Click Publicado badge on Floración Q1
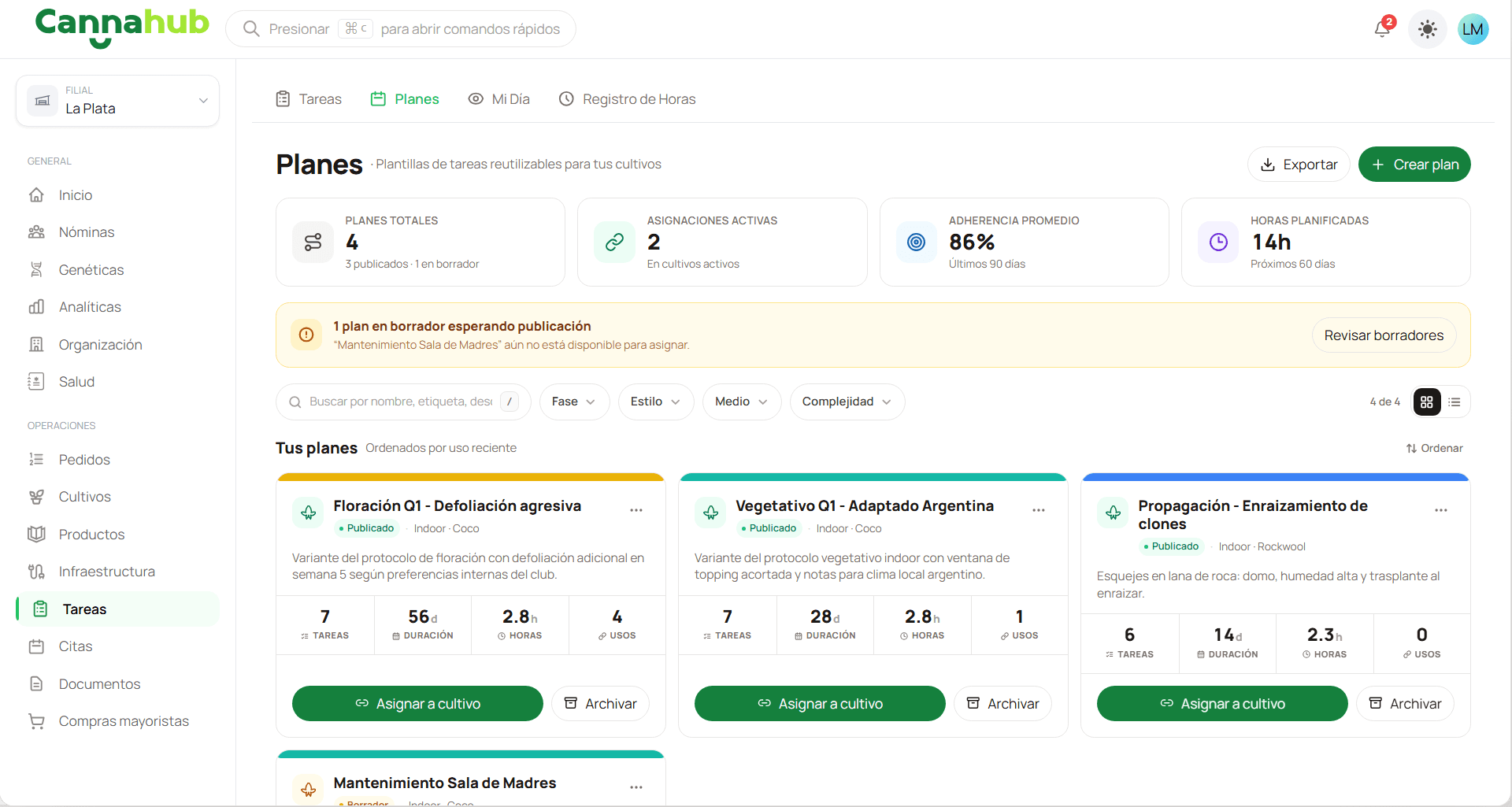This screenshot has height=807, width=1512. point(367,528)
